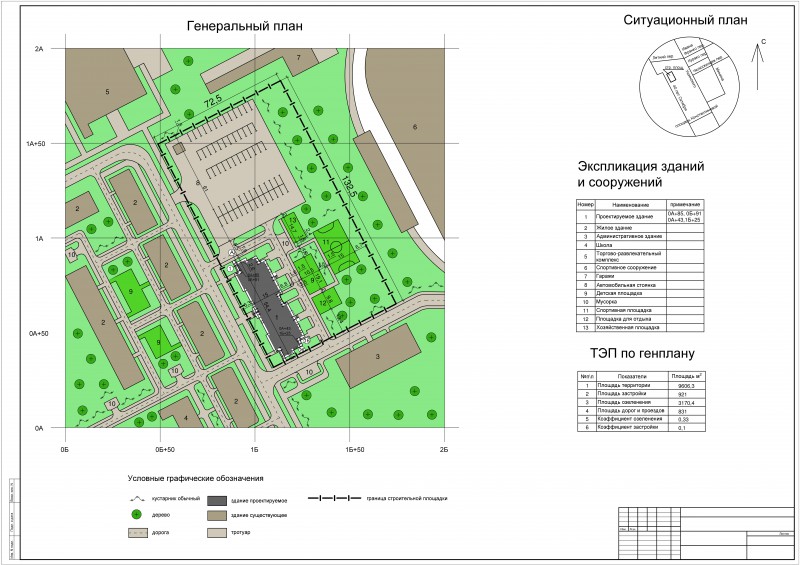
Task: Click the 'Экспликация зданий и сооружений' heading
Action: click(x=641, y=174)
